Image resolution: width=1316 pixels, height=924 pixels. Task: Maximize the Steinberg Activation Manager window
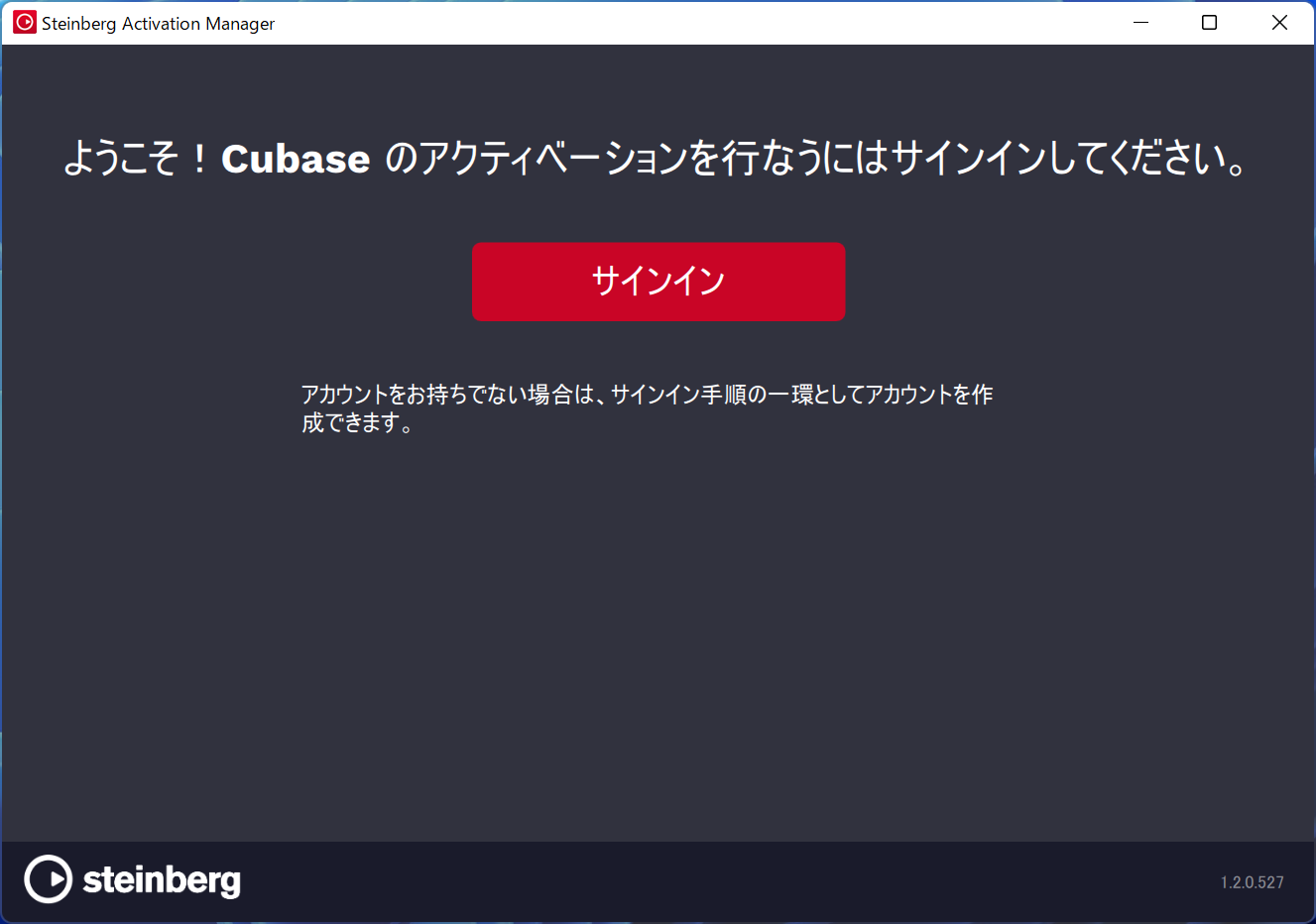(x=1209, y=22)
